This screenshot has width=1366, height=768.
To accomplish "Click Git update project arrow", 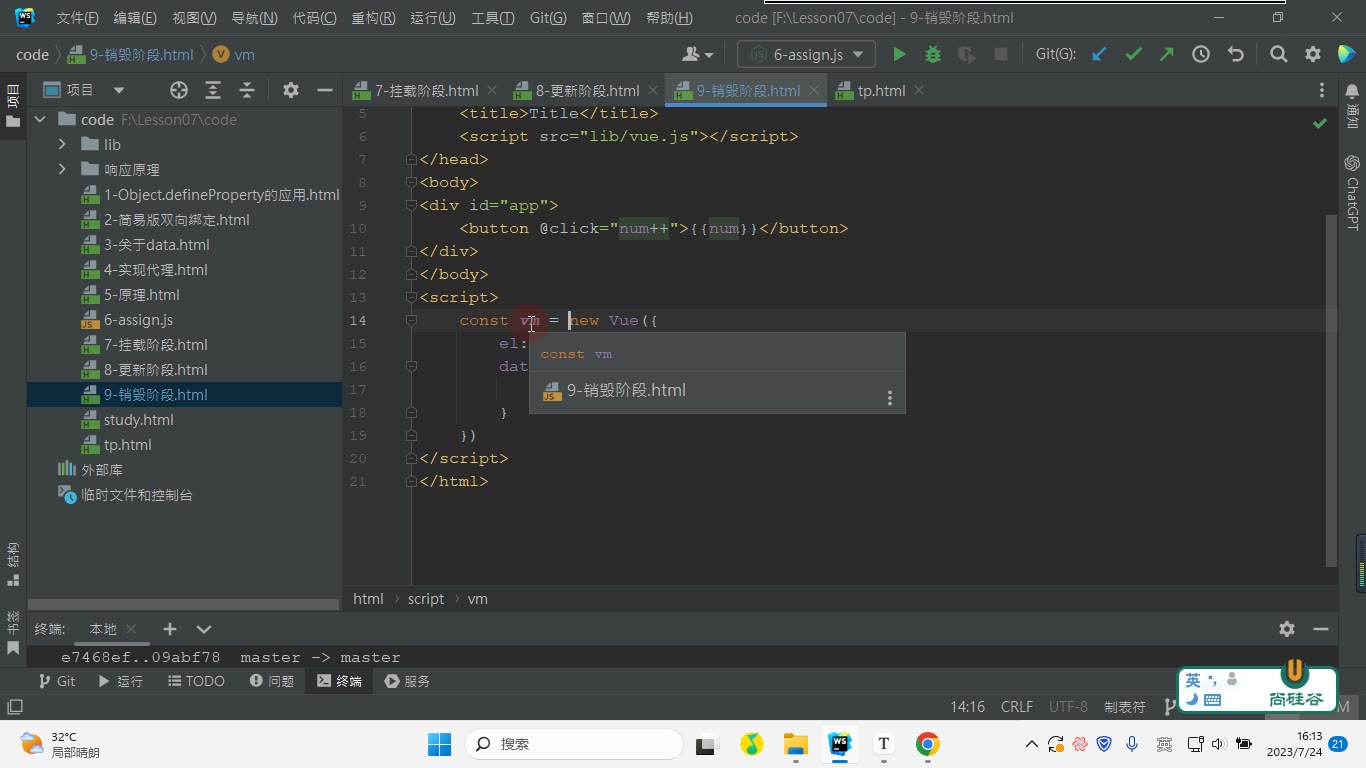I will pos(1099,54).
